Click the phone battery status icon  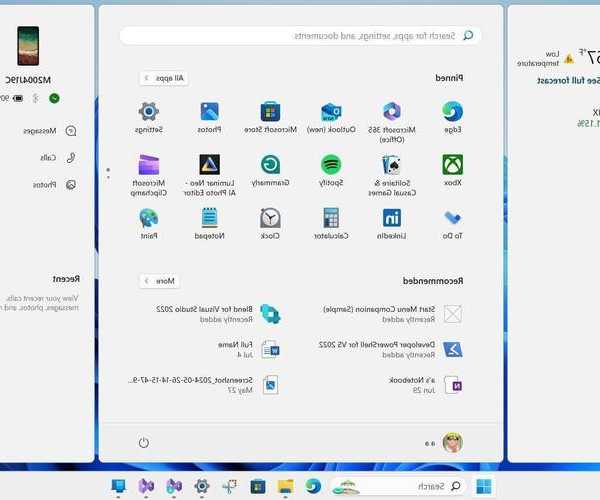18,98
